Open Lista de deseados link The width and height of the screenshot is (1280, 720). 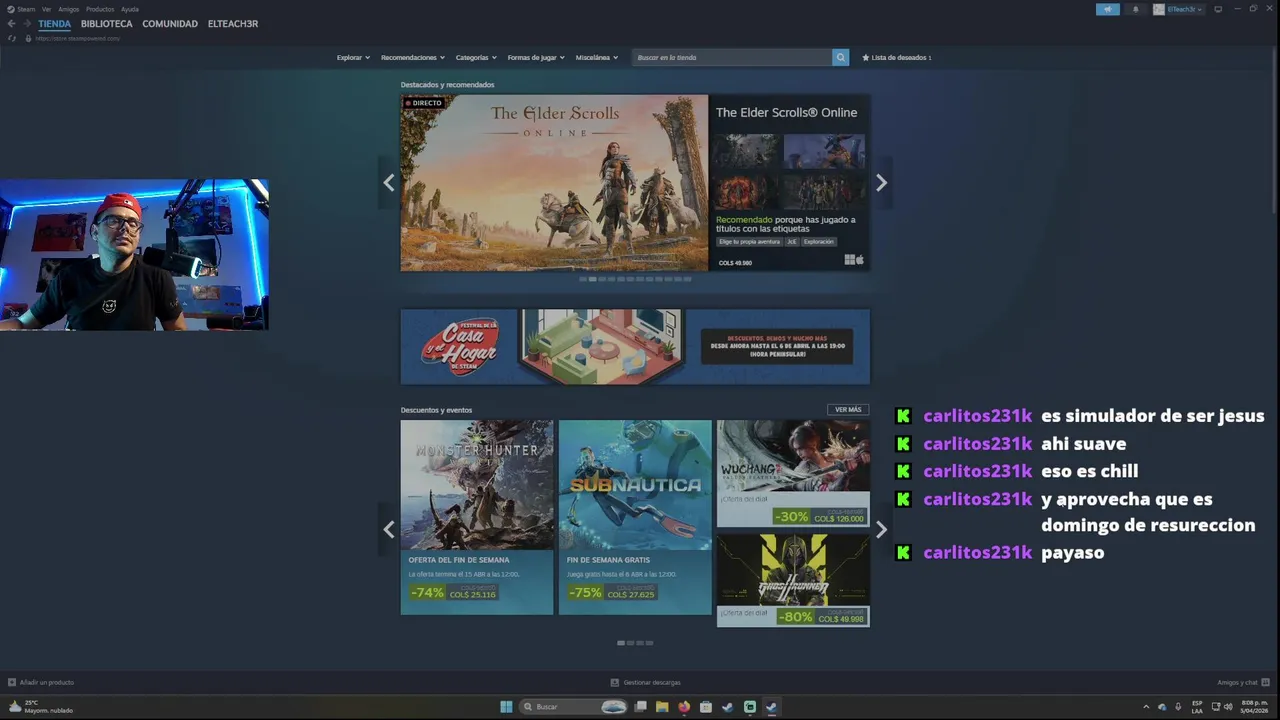896,57
